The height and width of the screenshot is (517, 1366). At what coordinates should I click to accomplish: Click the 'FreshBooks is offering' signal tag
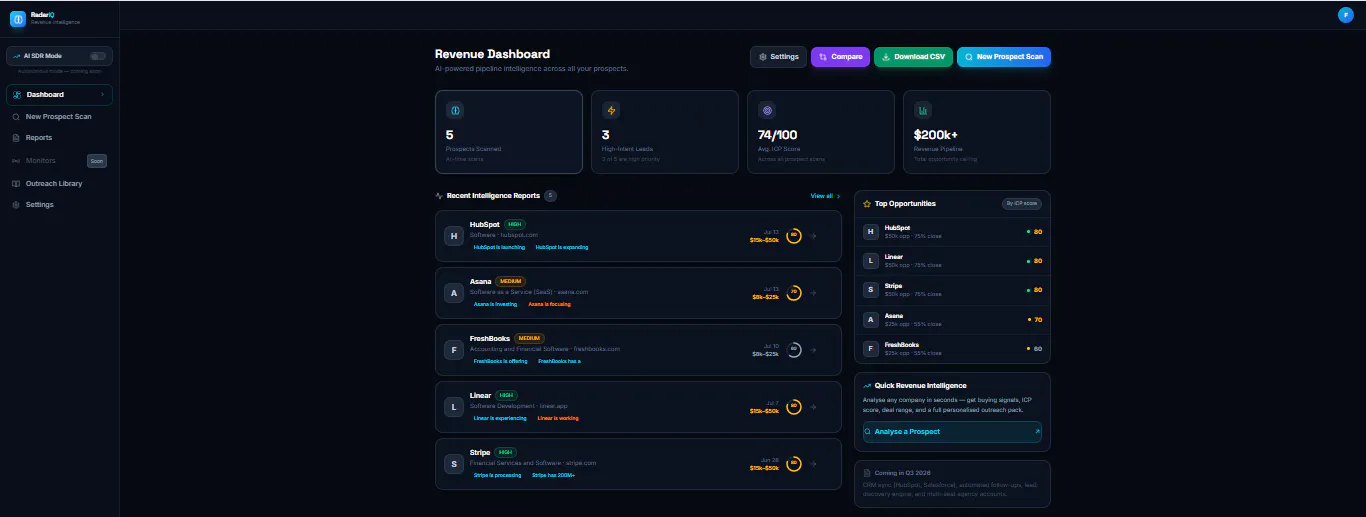coord(500,361)
